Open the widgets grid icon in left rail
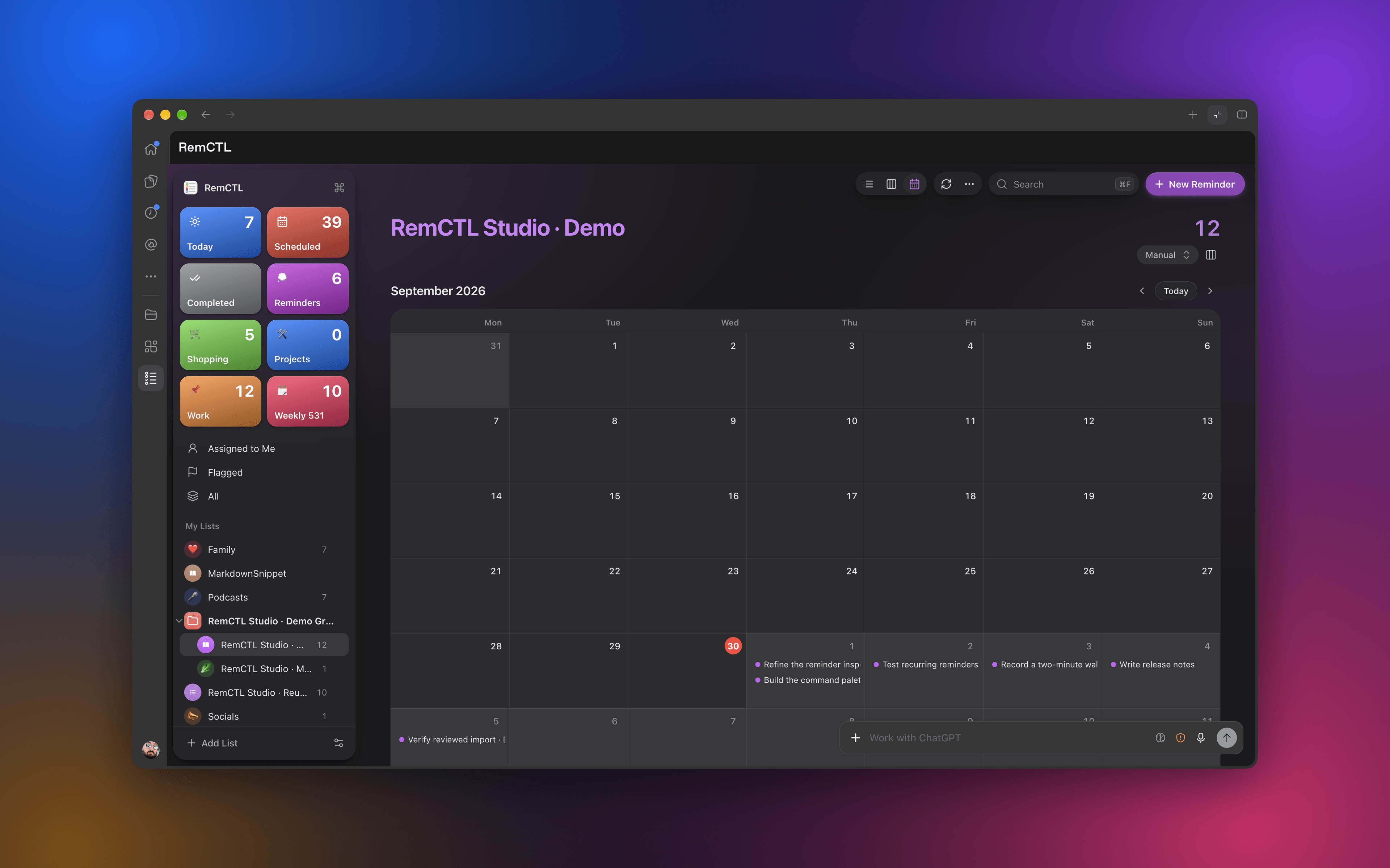Screen dimensions: 1390x868 coord(151,346)
